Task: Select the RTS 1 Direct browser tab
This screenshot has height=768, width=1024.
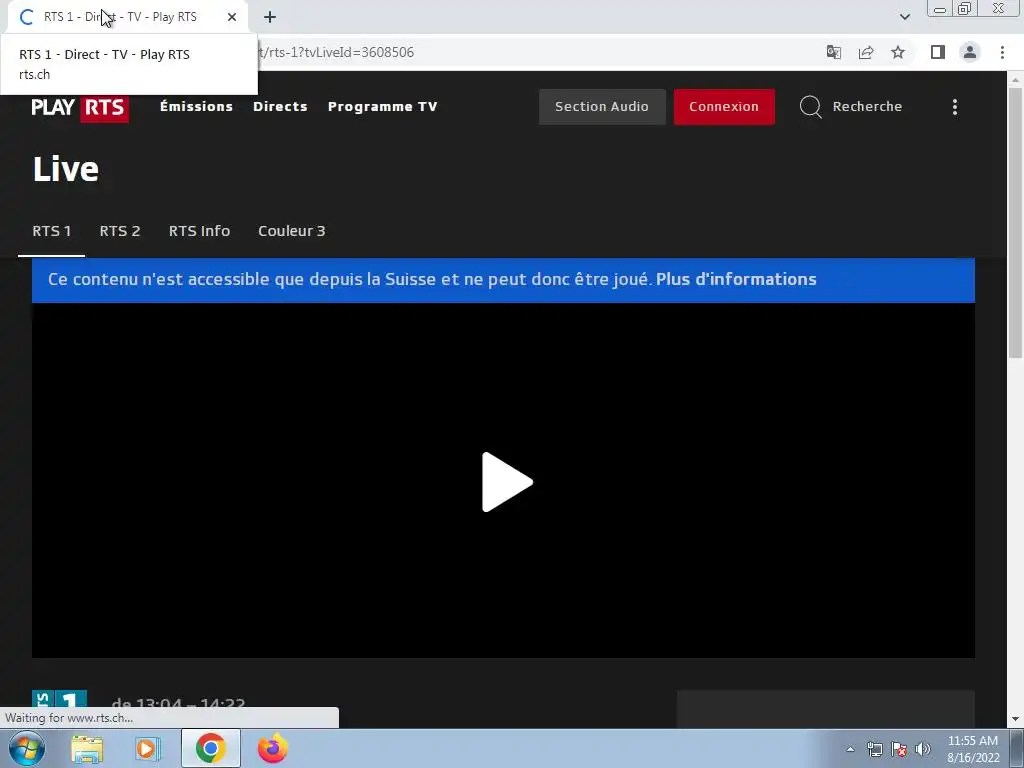Action: (127, 17)
